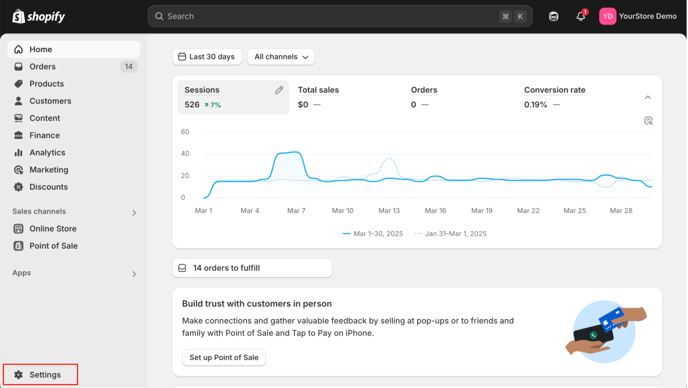Open Finance from the sidebar

click(74, 135)
